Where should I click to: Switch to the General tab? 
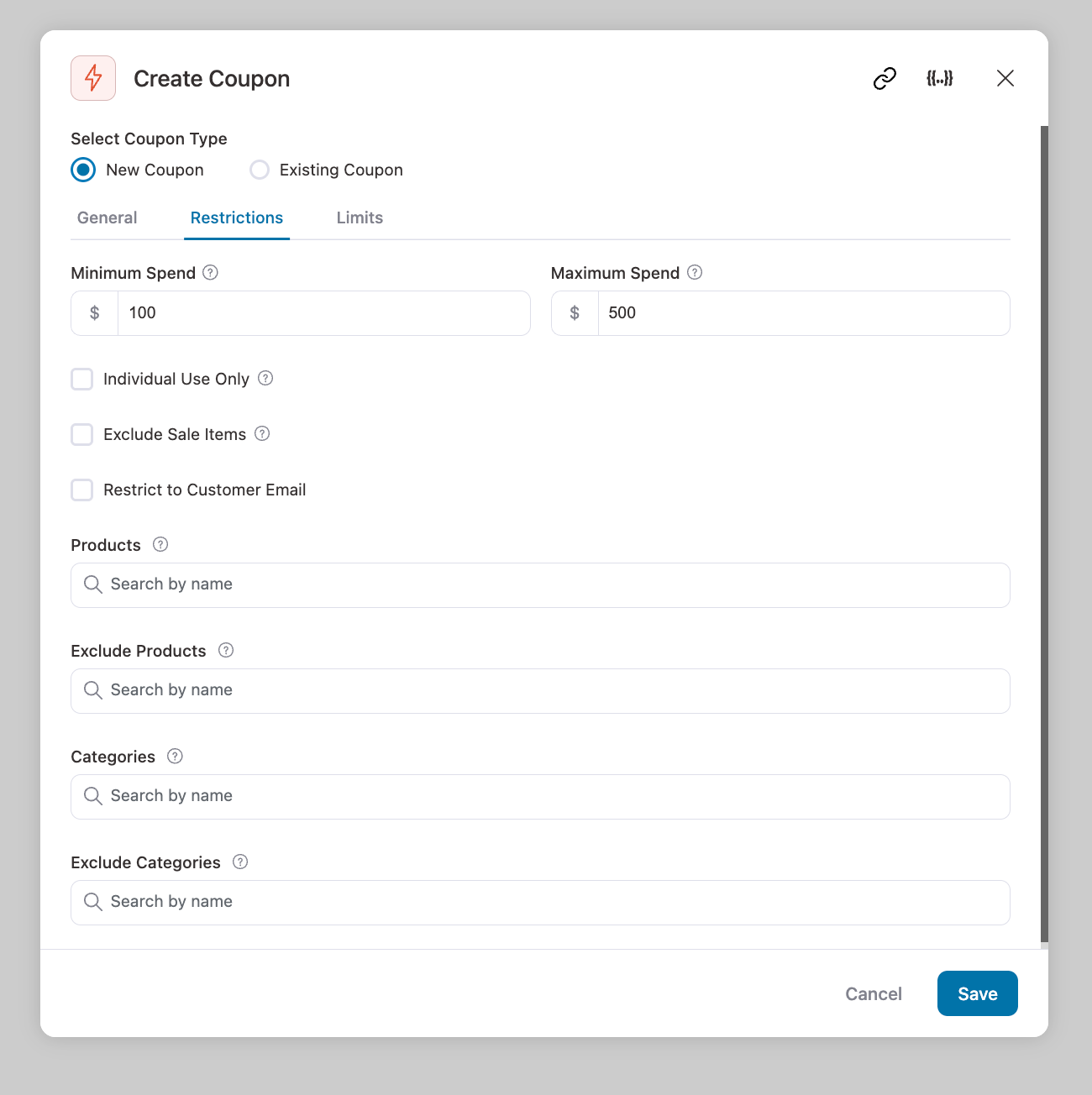(x=107, y=217)
